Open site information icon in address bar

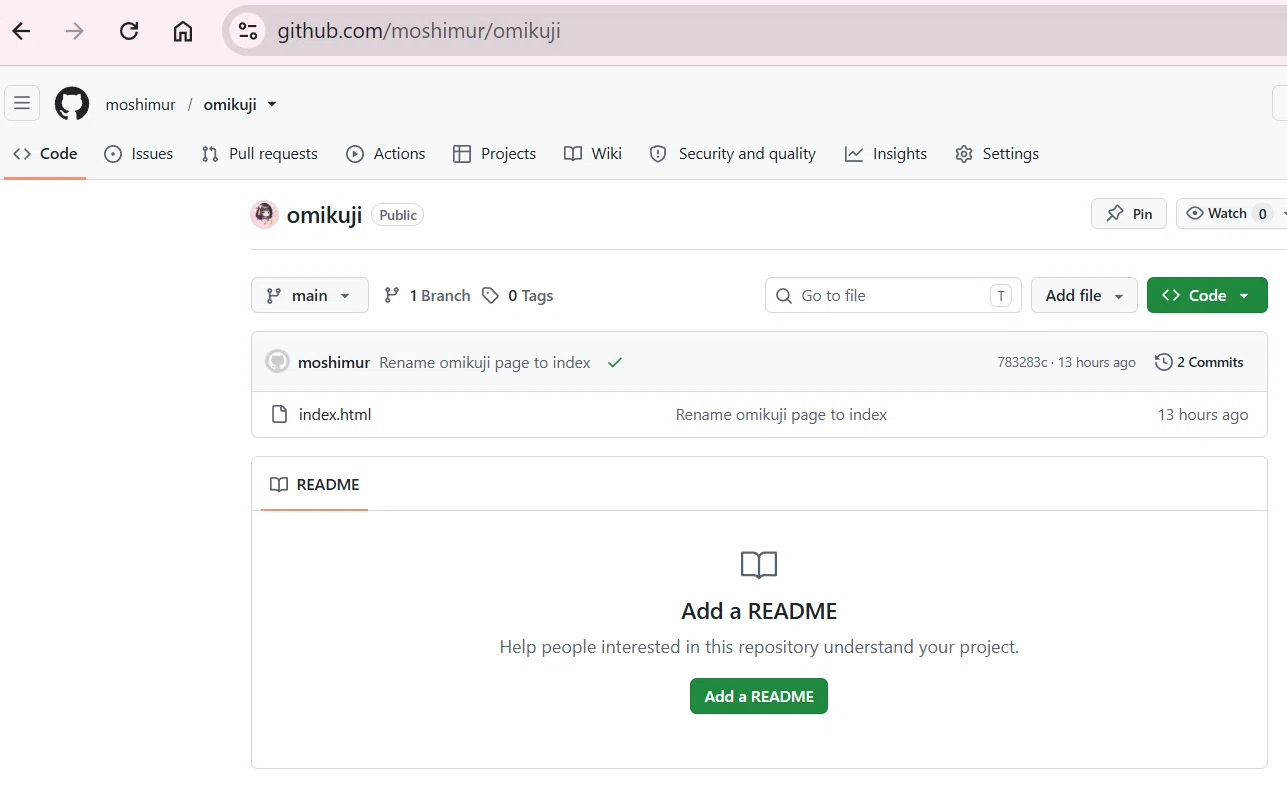point(247,31)
